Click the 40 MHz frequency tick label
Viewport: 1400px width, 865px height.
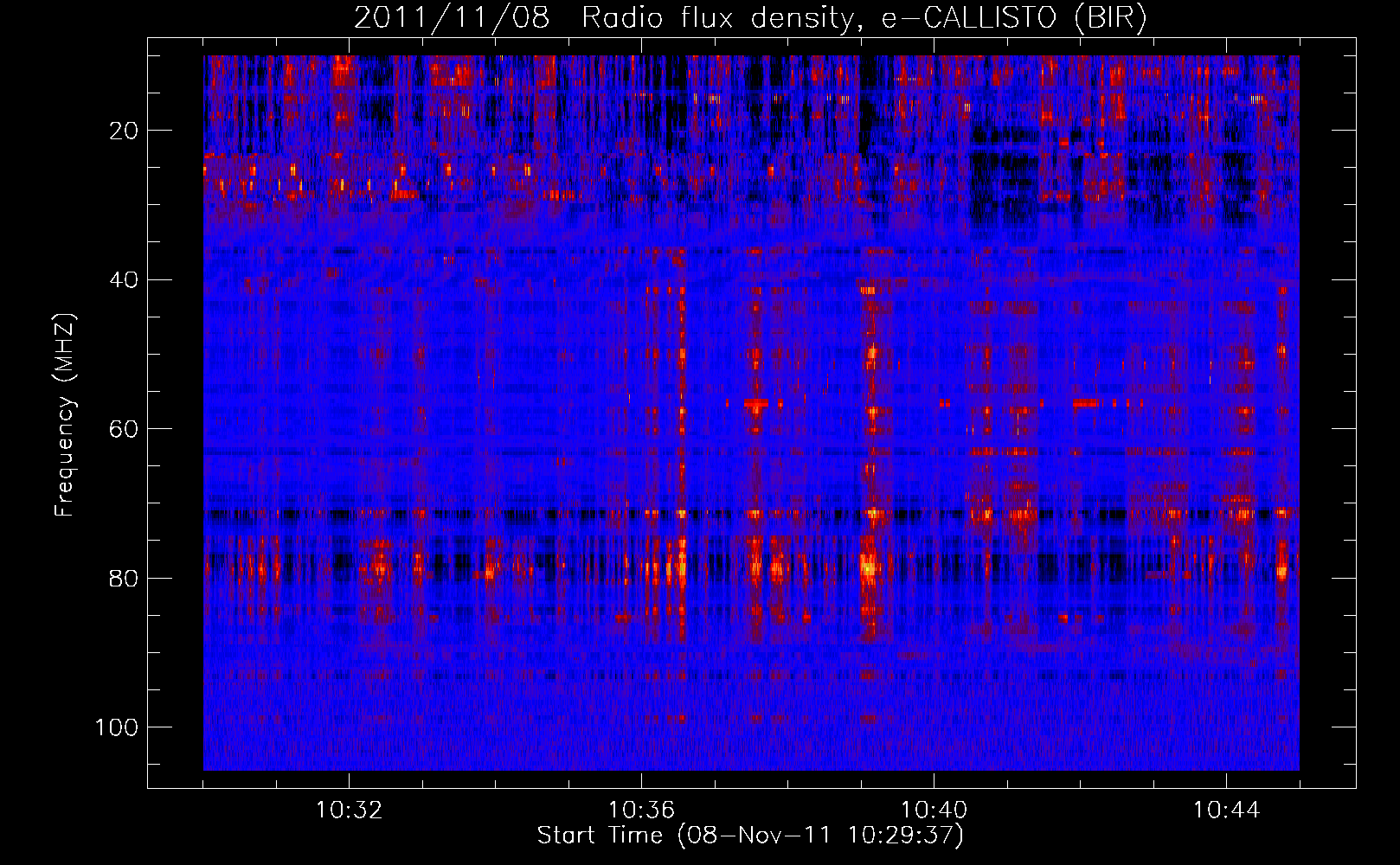click(124, 280)
